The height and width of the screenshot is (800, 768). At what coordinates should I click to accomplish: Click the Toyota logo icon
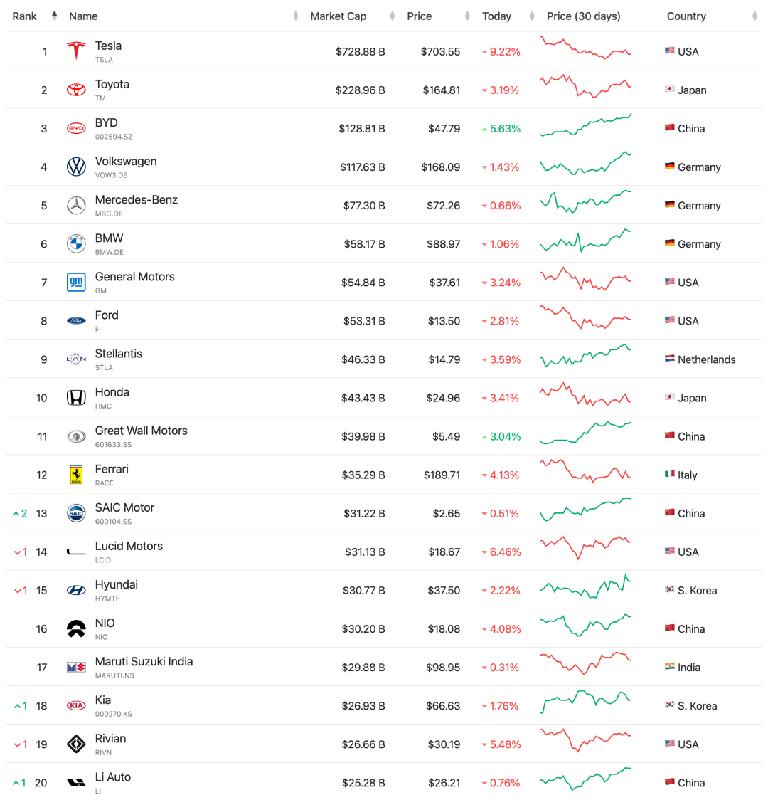pyautogui.click(x=76, y=89)
